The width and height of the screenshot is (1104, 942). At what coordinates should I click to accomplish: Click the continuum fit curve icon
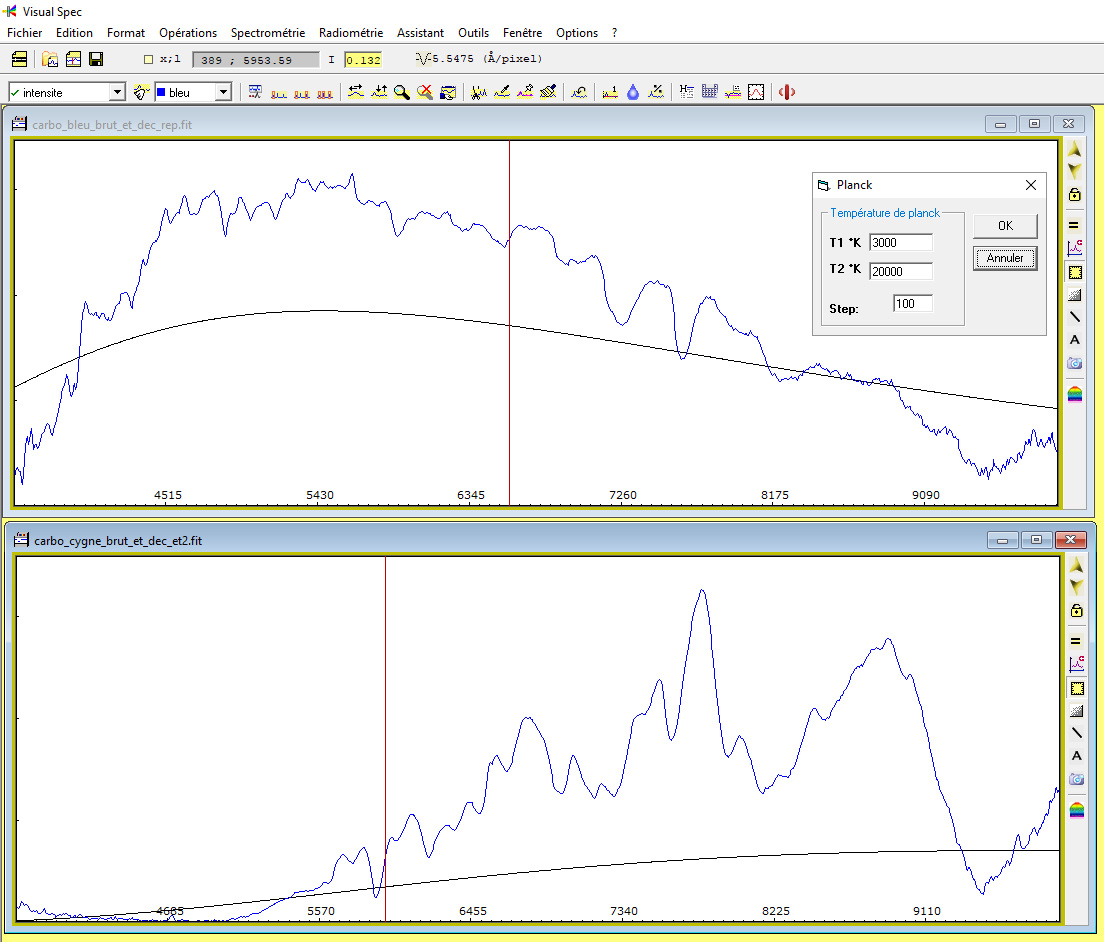[579, 92]
